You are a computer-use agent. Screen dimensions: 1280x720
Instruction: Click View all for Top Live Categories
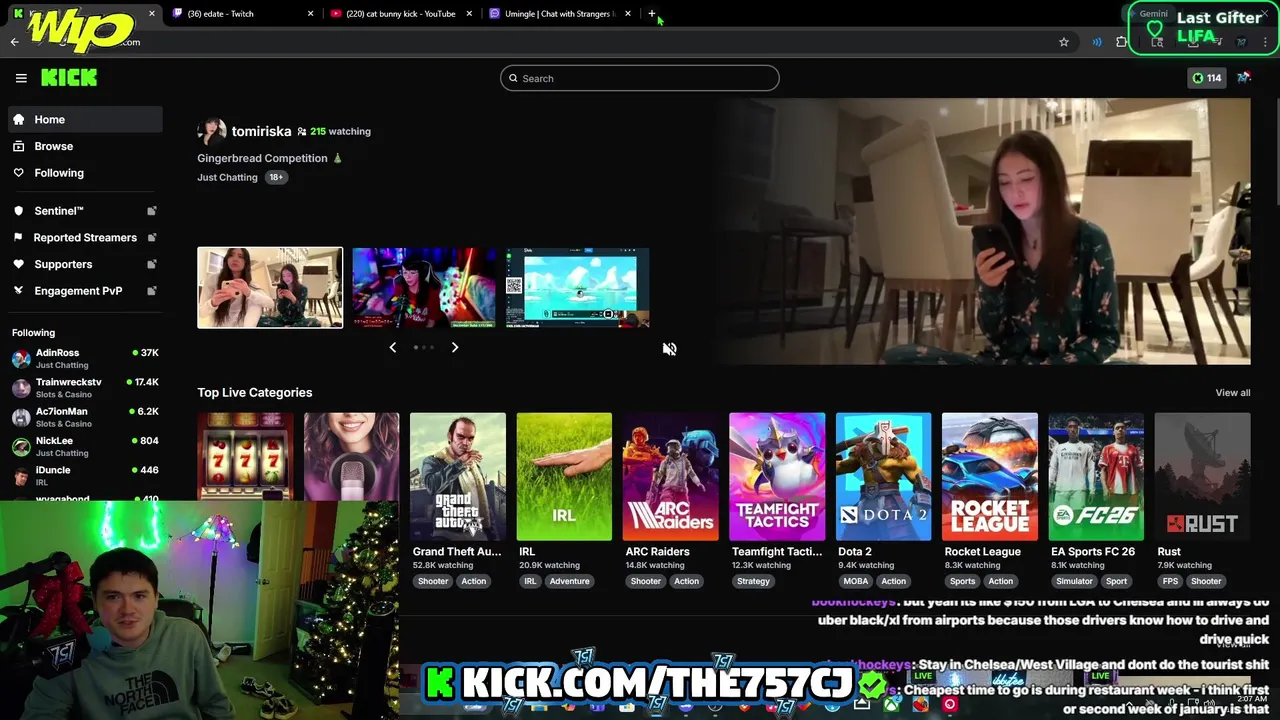pyautogui.click(x=1232, y=393)
